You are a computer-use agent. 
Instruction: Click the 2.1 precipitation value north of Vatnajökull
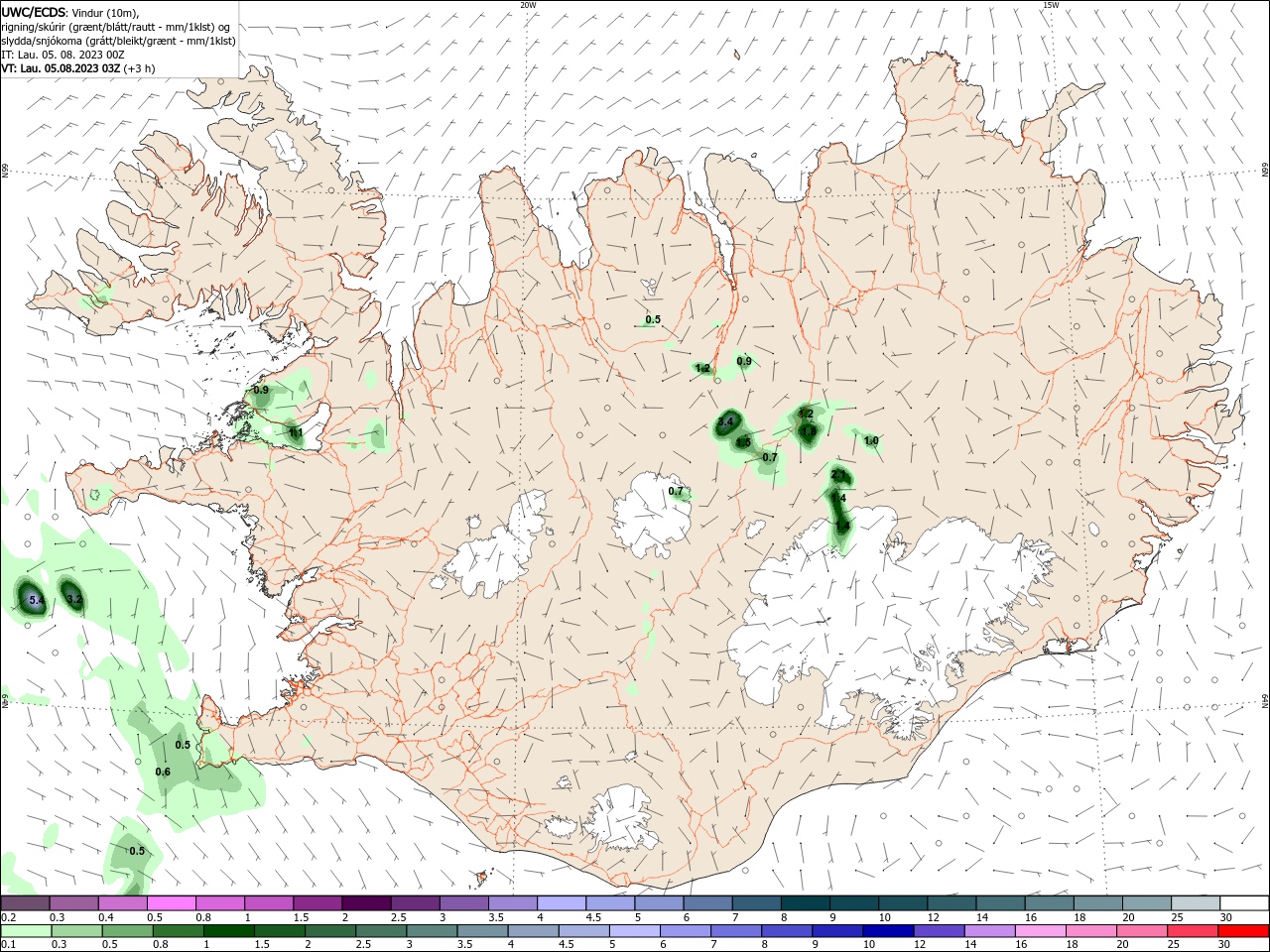click(838, 475)
